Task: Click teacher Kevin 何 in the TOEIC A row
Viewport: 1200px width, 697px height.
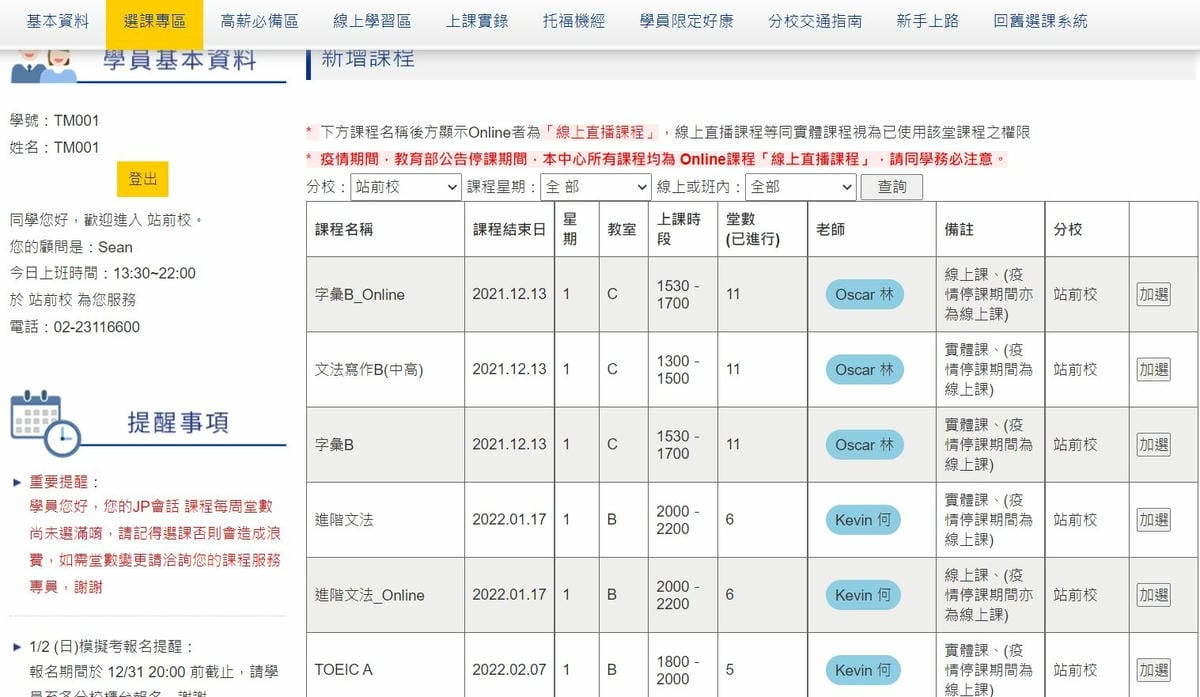Action: click(863, 669)
